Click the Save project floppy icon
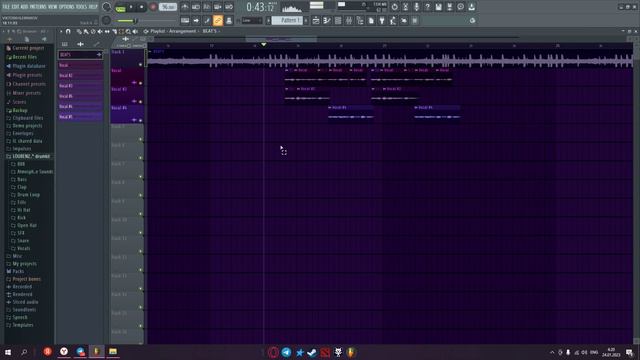The width and height of the screenshot is (640, 360). pos(438,7)
